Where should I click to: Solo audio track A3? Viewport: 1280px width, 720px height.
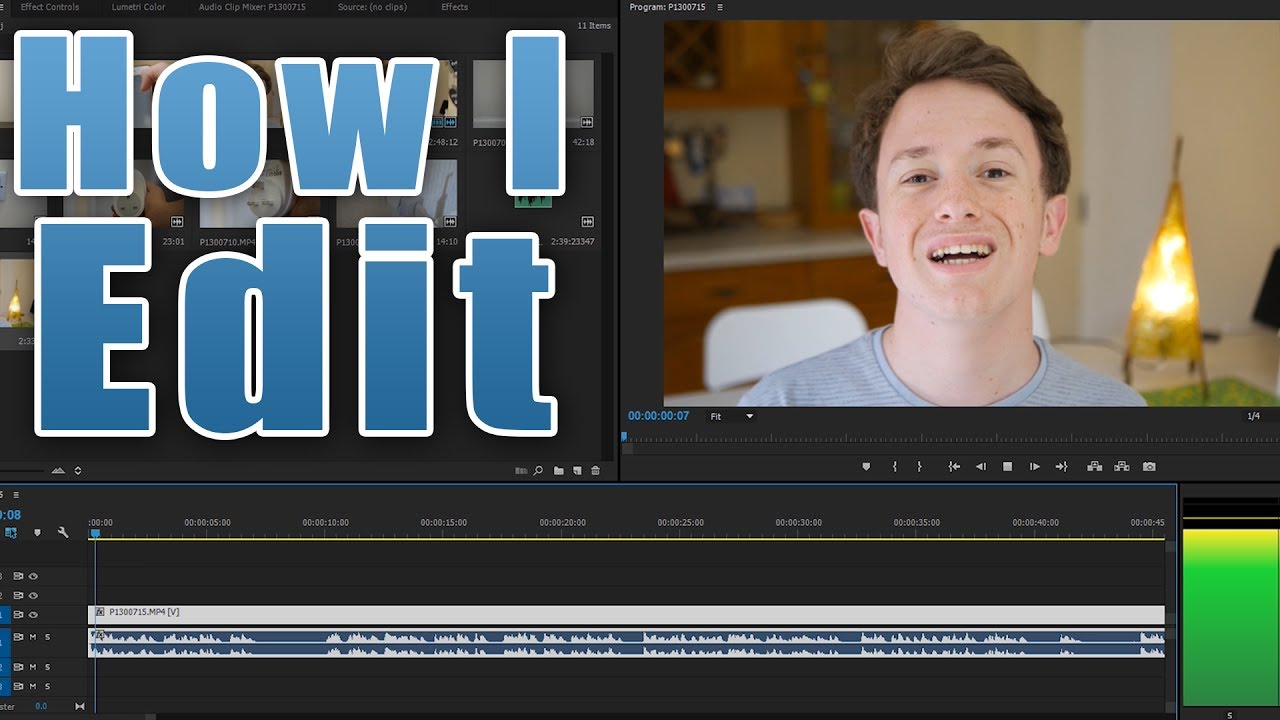(47, 686)
